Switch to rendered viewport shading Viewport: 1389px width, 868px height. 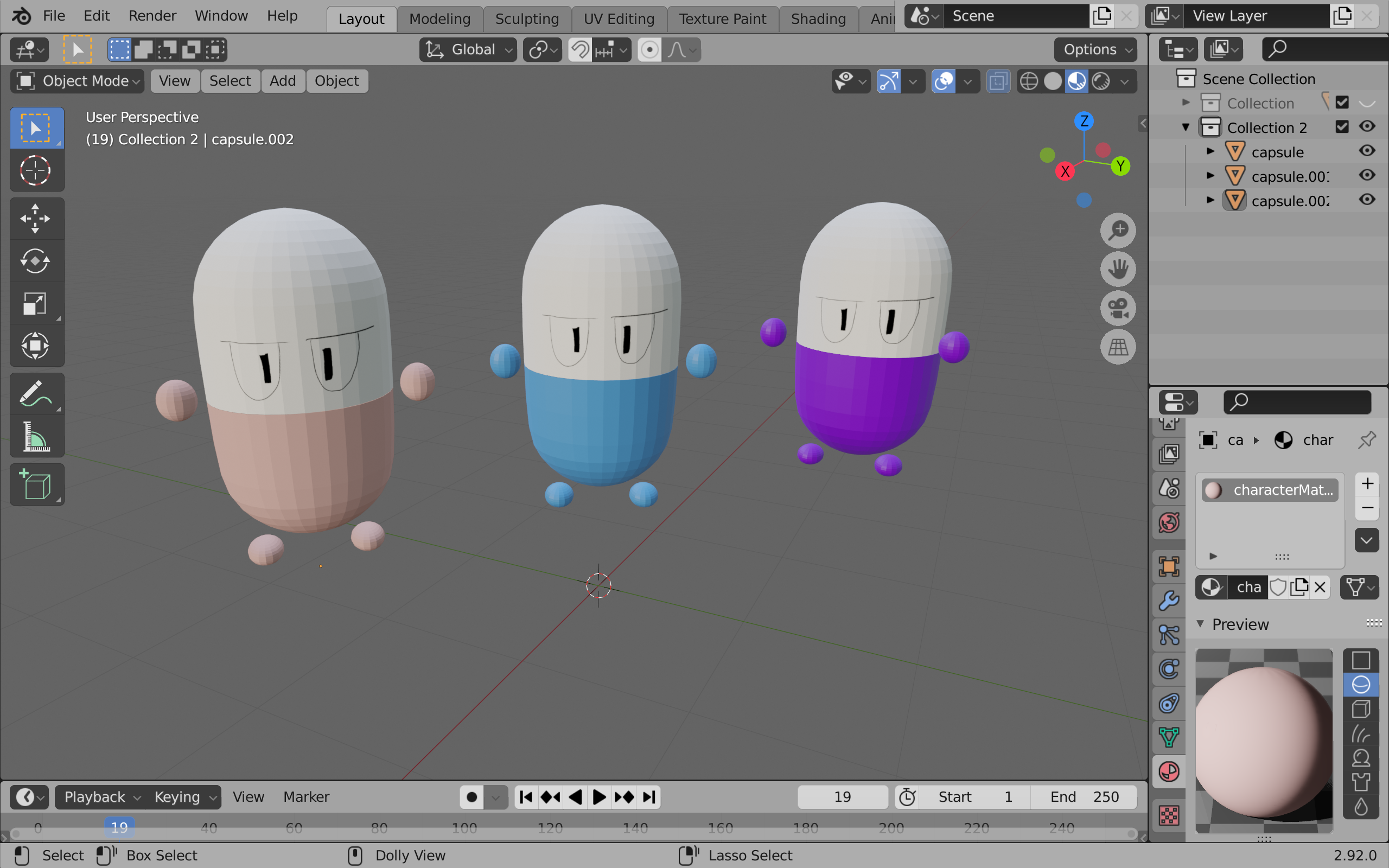click(x=1100, y=81)
